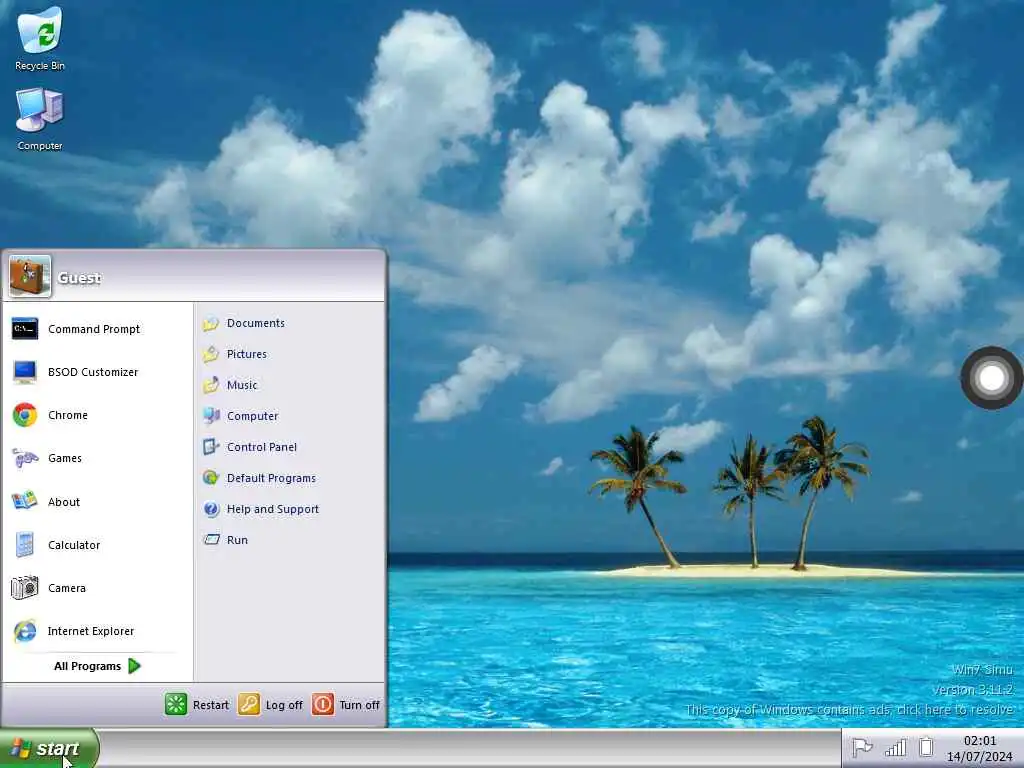Click the All Programs label

88,666
